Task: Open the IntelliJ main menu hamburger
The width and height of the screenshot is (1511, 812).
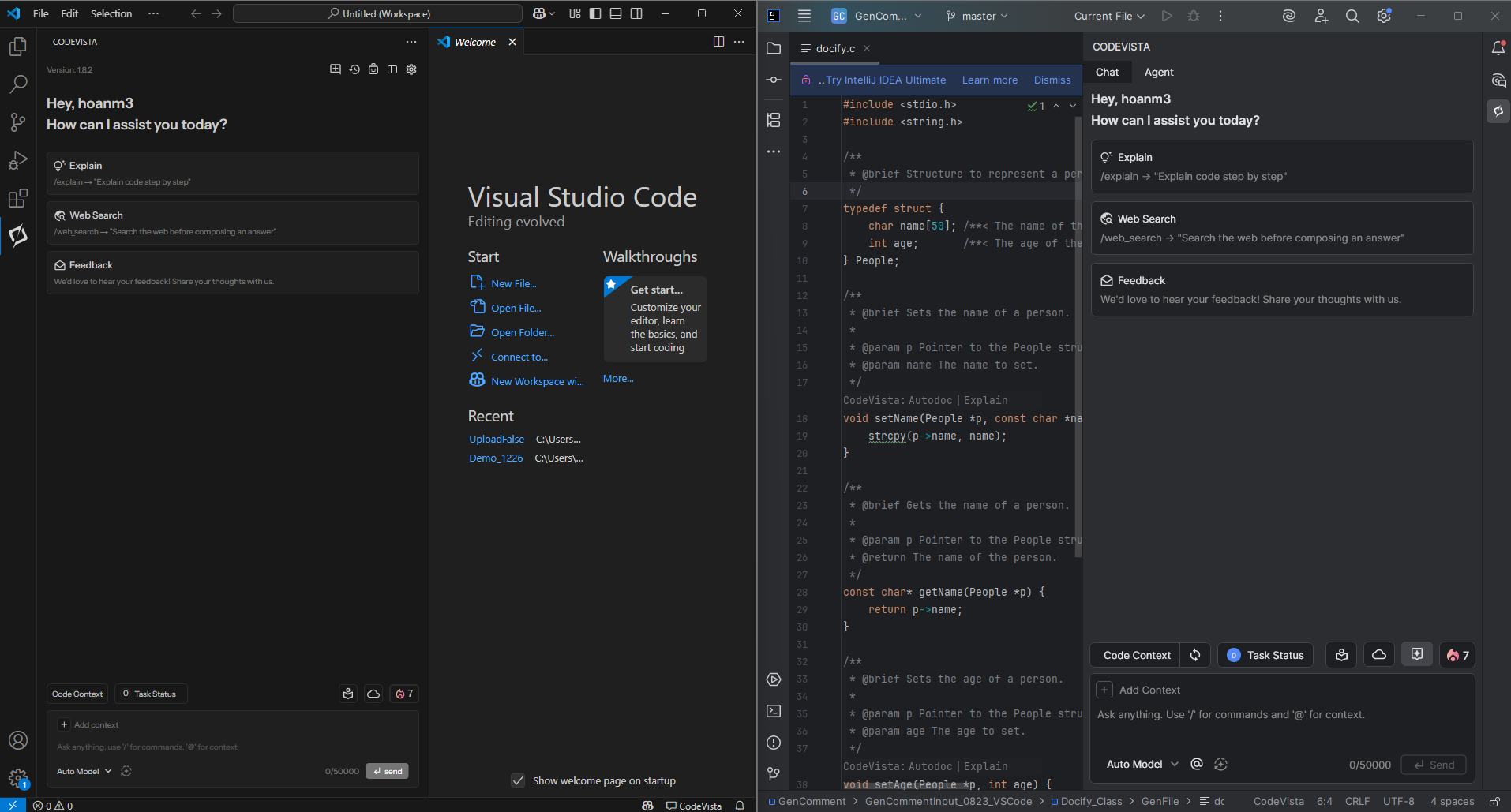Action: (804, 16)
